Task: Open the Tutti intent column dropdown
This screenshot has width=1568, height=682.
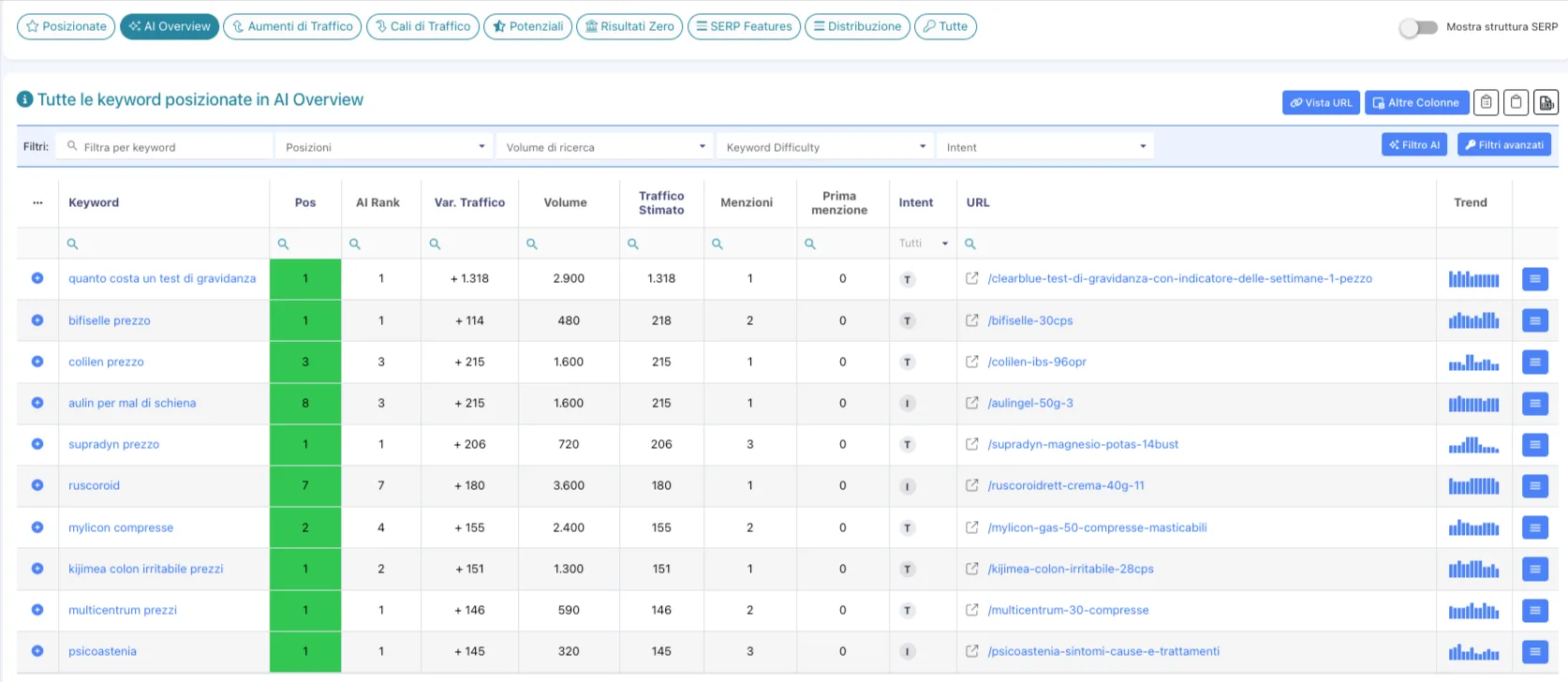Action: (x=923, y=244)
